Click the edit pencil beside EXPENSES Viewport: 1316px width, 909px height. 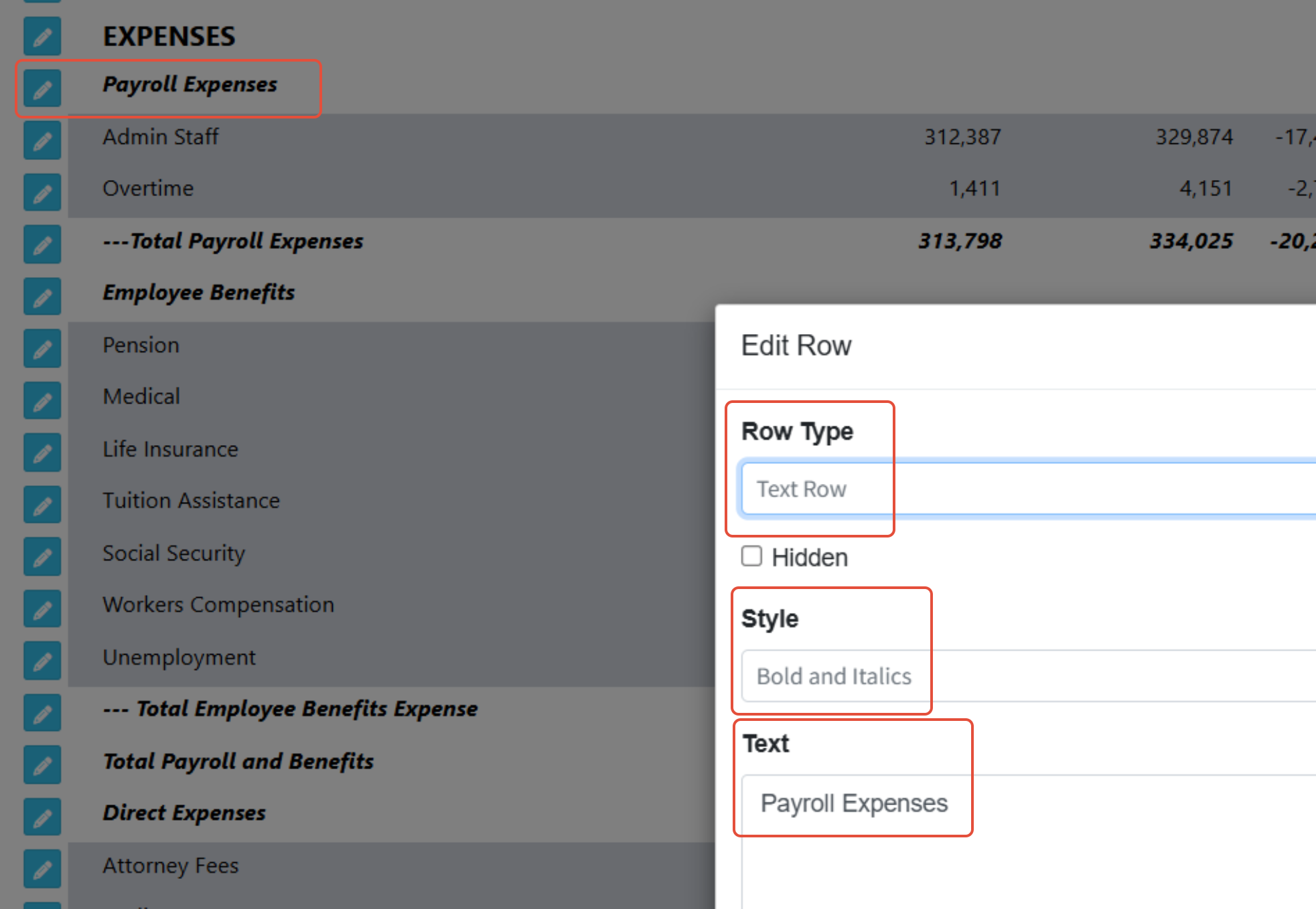pyautogui.click(x=42, y=36)
